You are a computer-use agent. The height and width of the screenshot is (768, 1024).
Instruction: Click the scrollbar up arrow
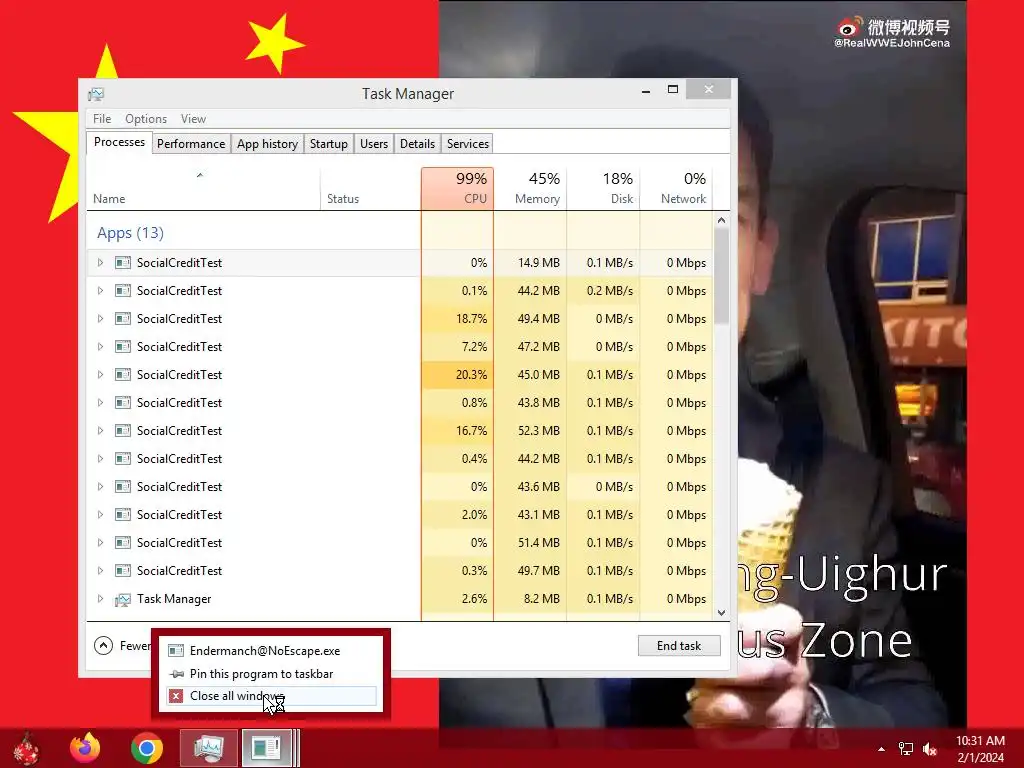coord(722,220)
